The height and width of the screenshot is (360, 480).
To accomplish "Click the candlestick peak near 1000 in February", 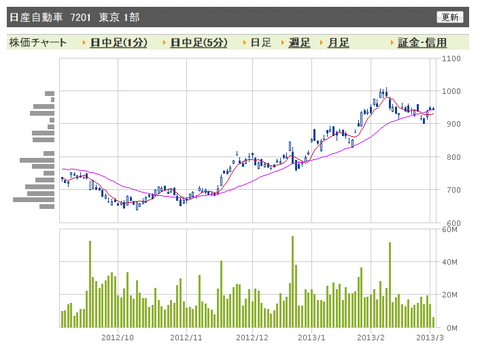I will 386,92.
